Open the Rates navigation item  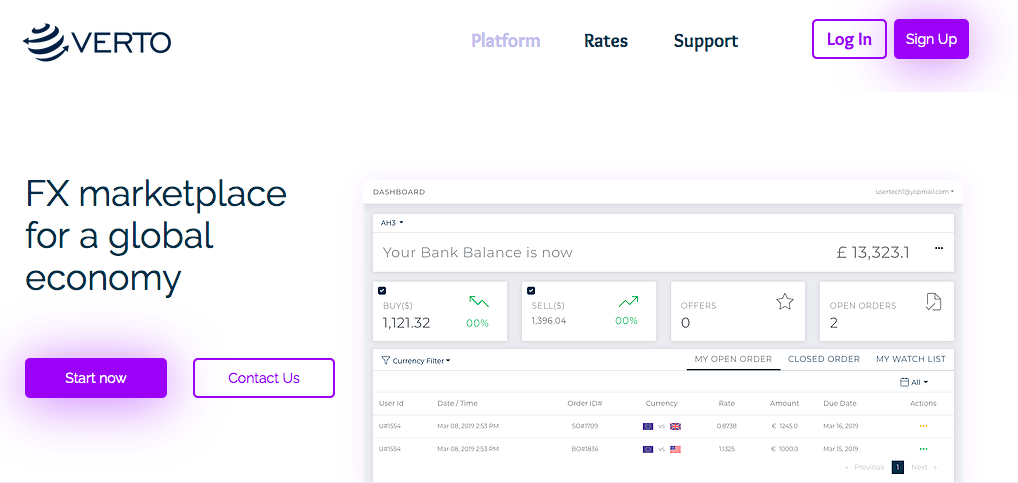pos(606,41)
